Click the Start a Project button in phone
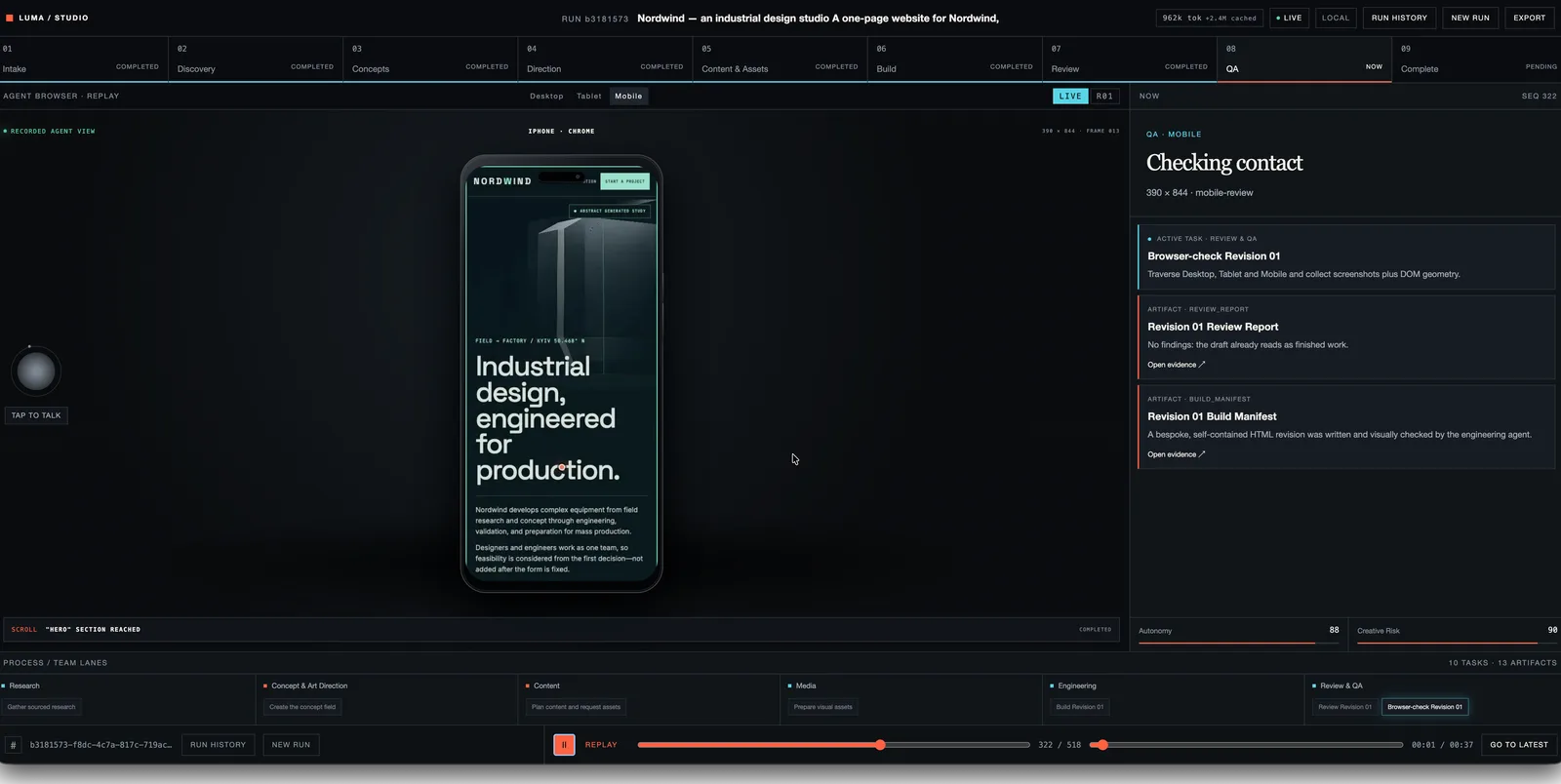The height and width of the screenshot is (784, 1561). [x=624, y=181]
